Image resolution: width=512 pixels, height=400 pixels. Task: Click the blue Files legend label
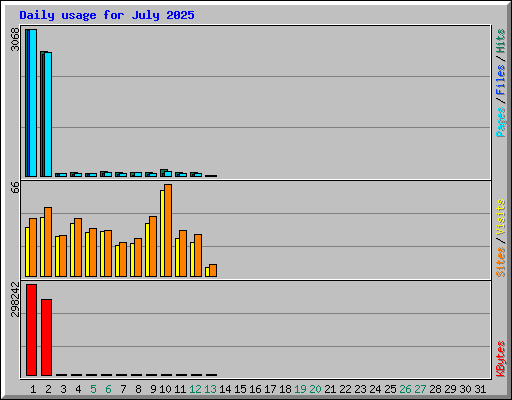tap(501, 80)
